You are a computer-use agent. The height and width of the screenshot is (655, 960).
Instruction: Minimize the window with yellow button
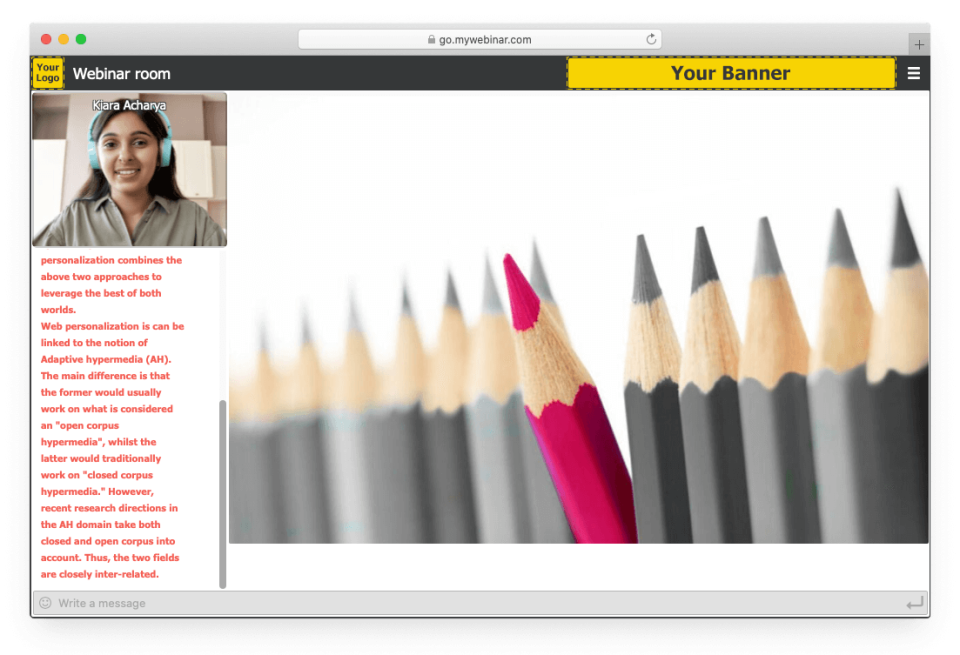(63, 39)
